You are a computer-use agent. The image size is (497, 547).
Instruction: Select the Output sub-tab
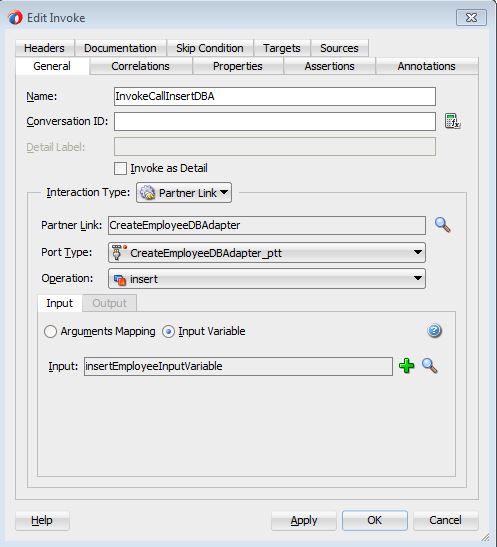tap(110, 303)
